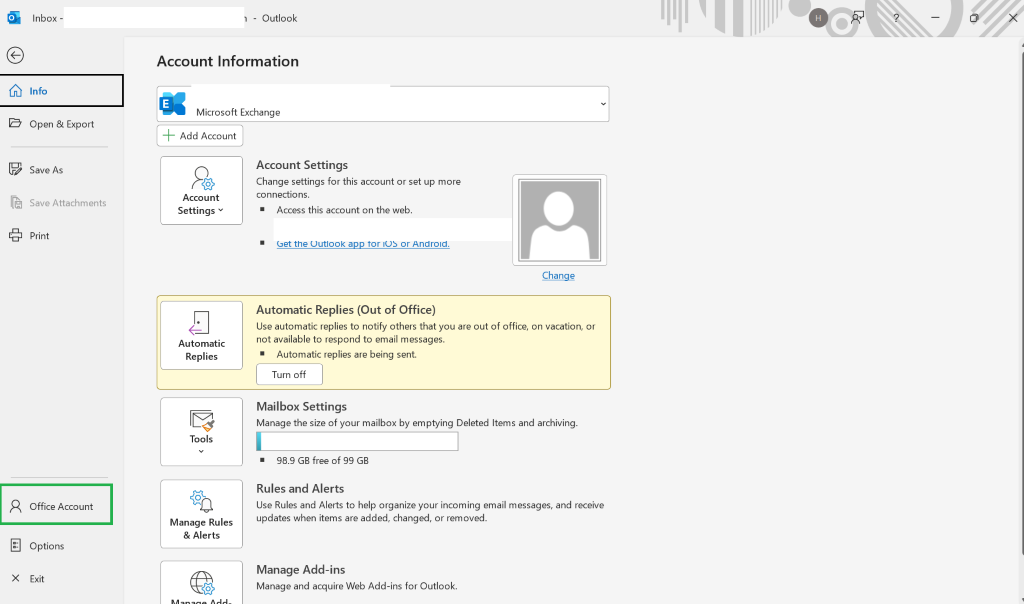1024x604 pixels.
Task: Open the Open & Export menu item
Action: point(61,124)
